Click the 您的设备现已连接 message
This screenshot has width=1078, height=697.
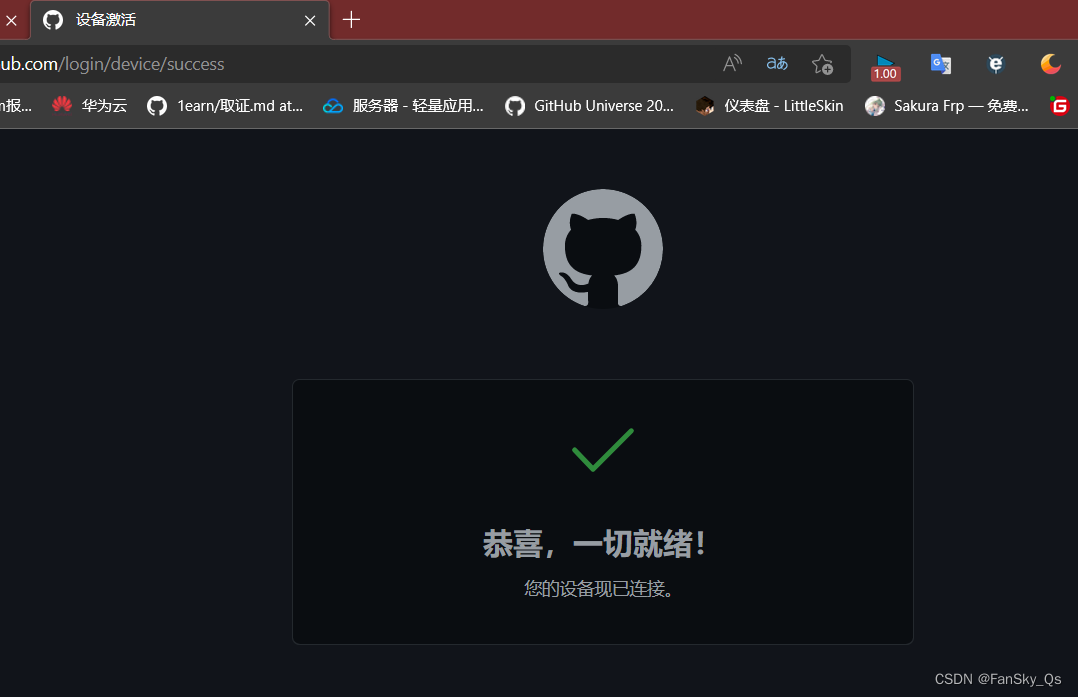pyautogui.click(x=599, y=588)
